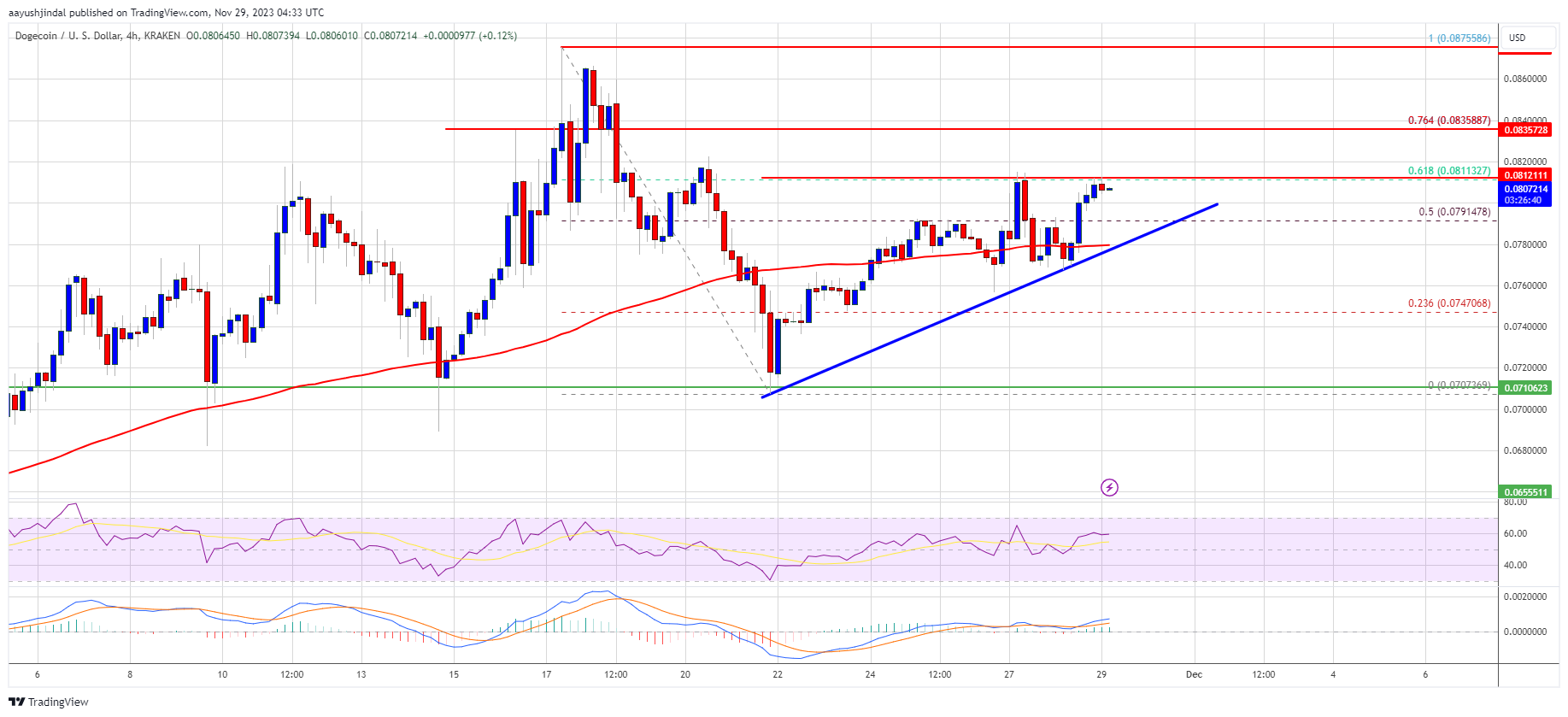The image size is (1568, 717).
Task: Click the aayushjindal published on TradingView.com text
Action: coord(166,13)
